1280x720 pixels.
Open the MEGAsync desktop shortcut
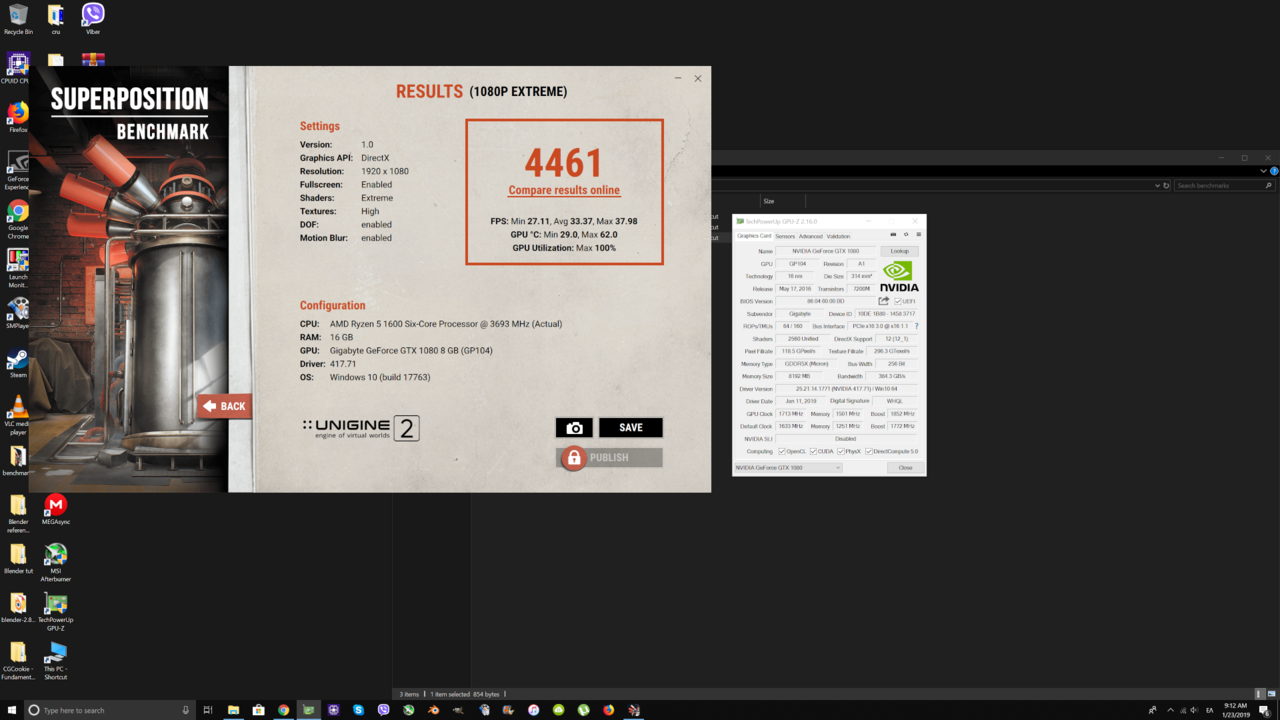56,509
